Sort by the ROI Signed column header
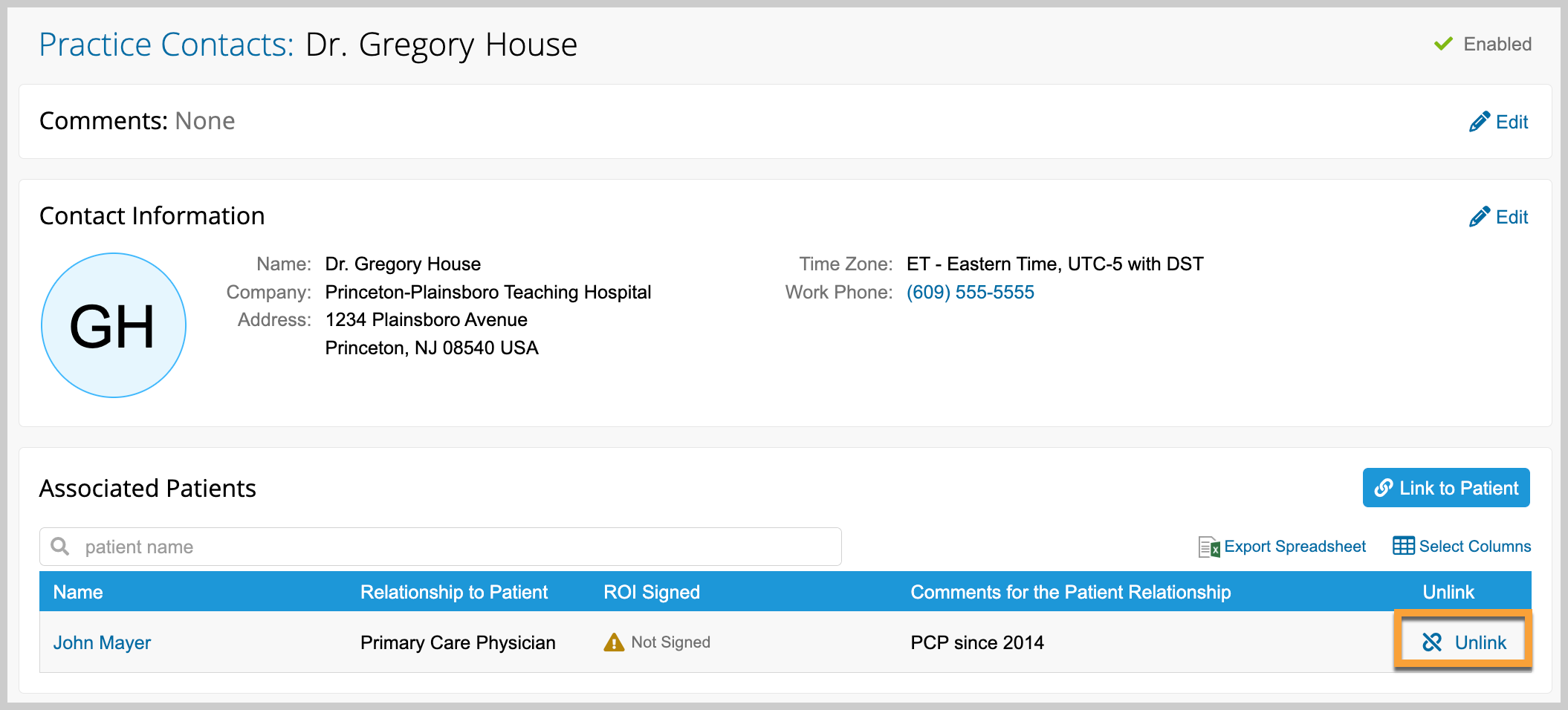 click(651, 592)
